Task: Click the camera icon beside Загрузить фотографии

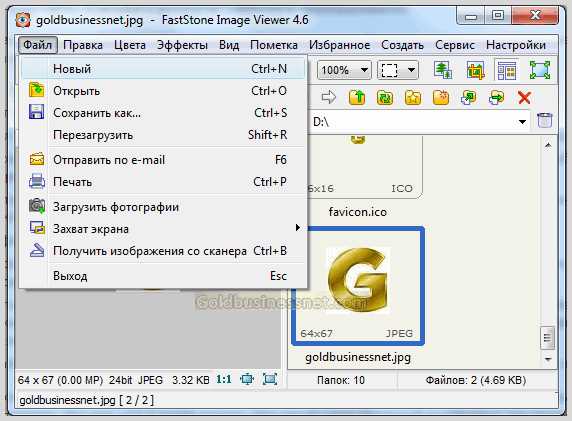Action: [37, 206]
